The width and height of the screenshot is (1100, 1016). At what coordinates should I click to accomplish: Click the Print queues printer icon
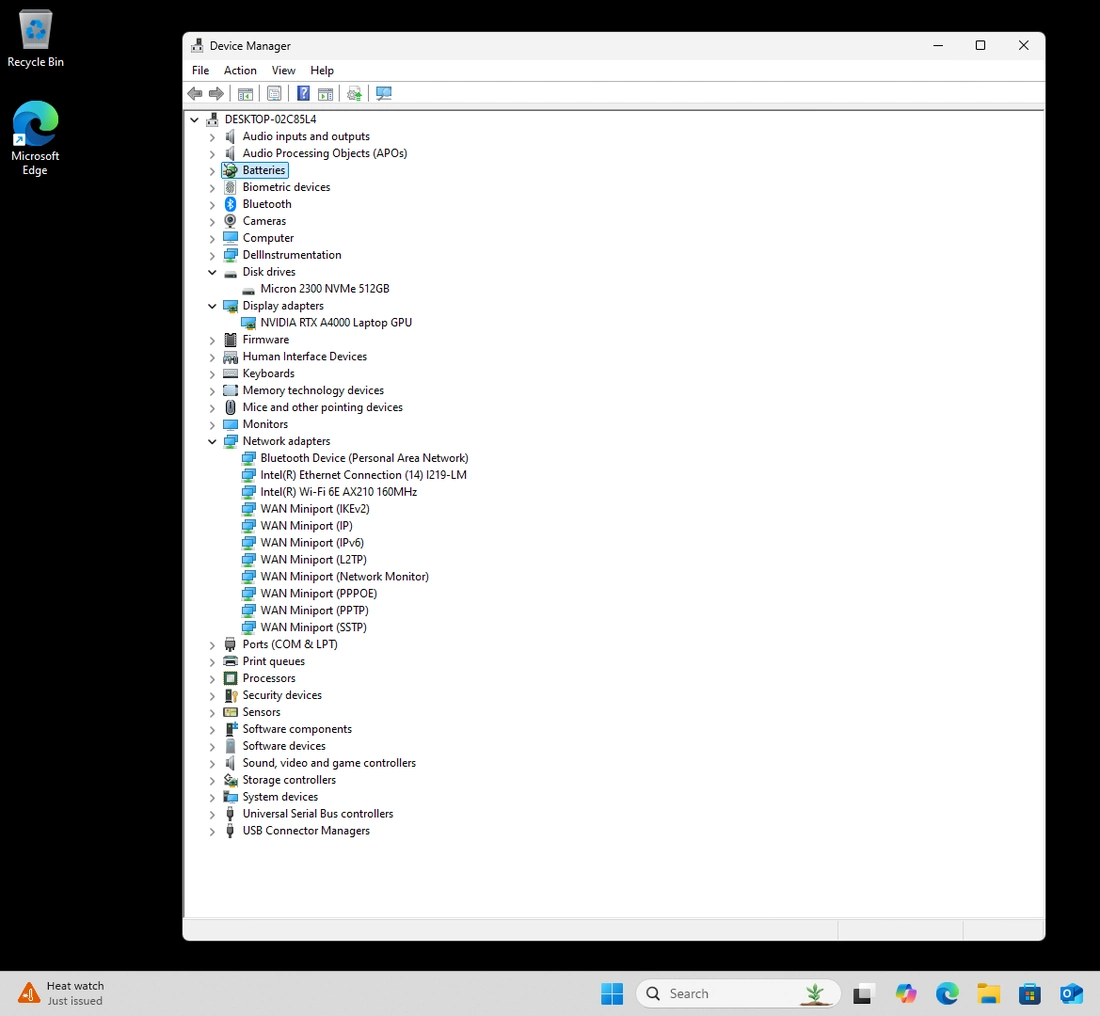click(x=230, y=661)
